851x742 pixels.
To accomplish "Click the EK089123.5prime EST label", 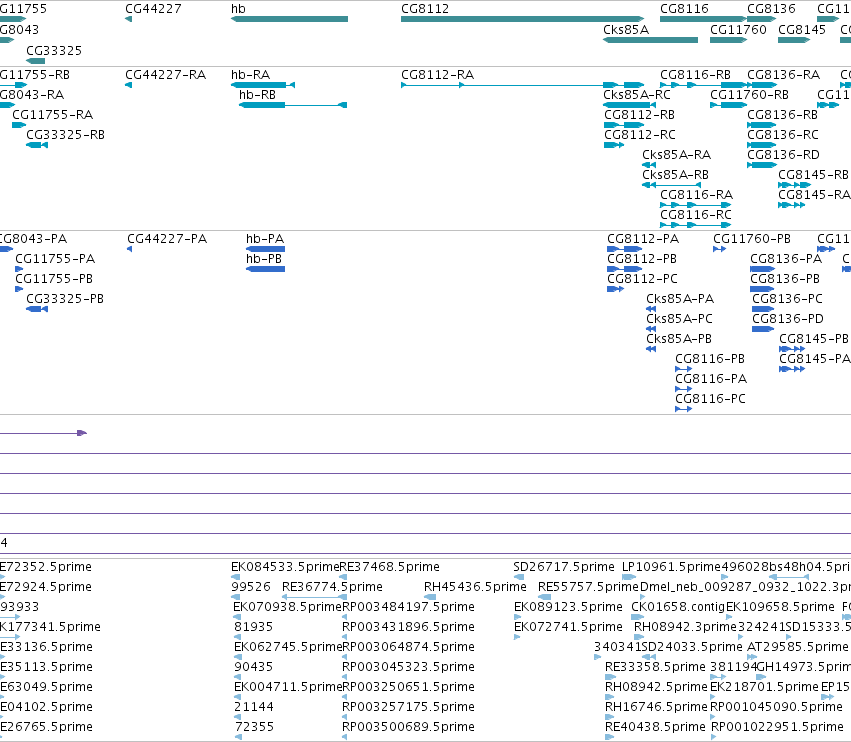I will tap(568, 607).
